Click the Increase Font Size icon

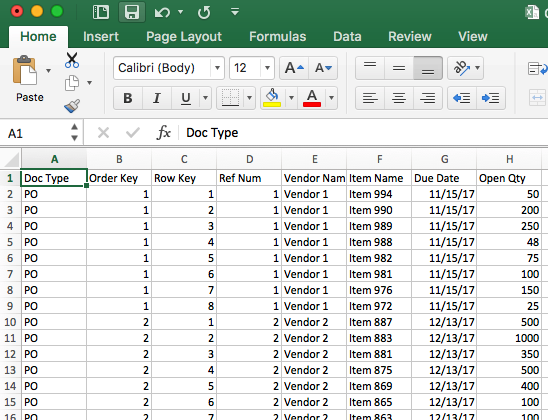pyautogui.click(x=294, y=68)
